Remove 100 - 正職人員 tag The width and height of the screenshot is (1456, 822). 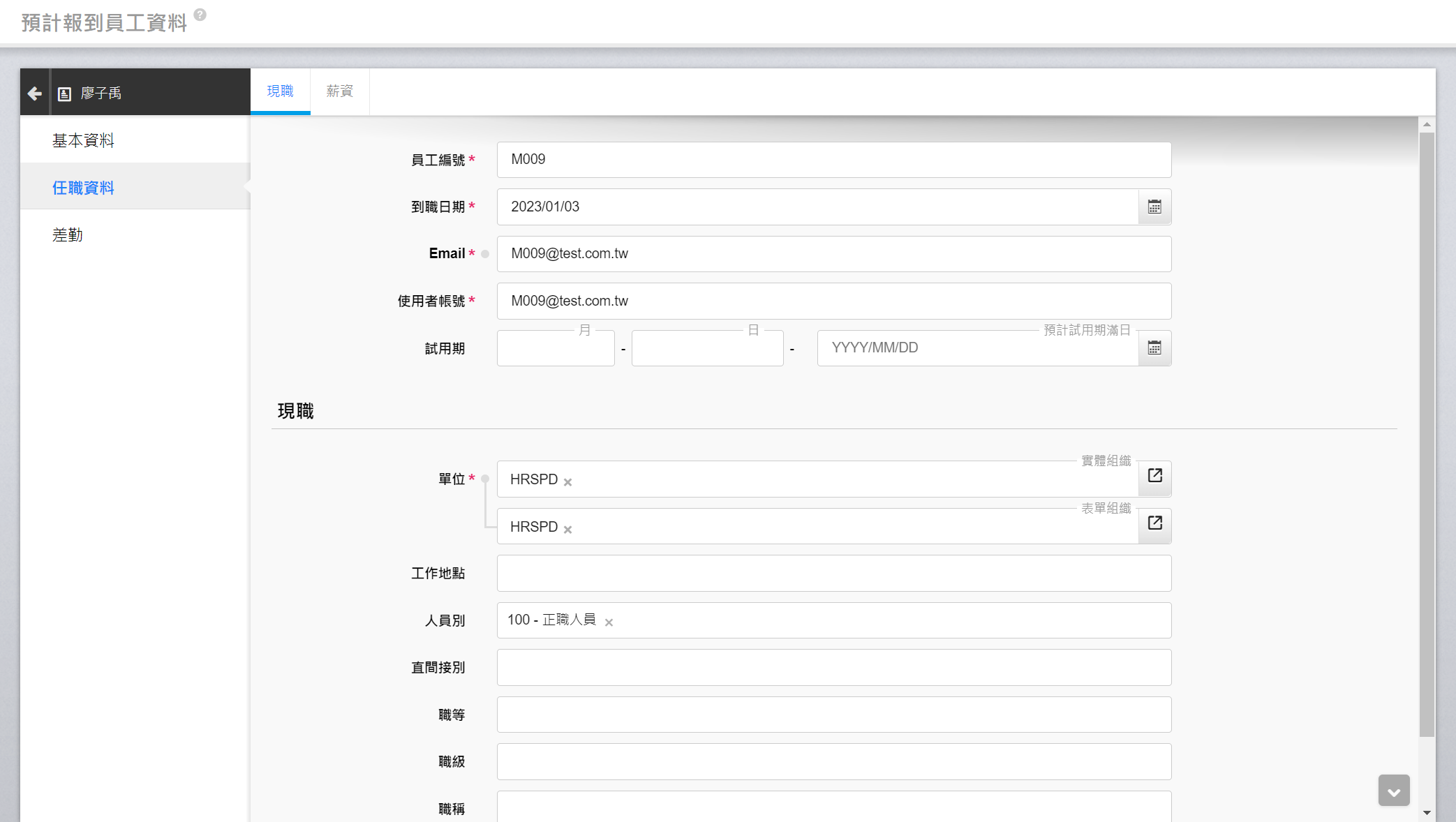(x=609, y=622)
